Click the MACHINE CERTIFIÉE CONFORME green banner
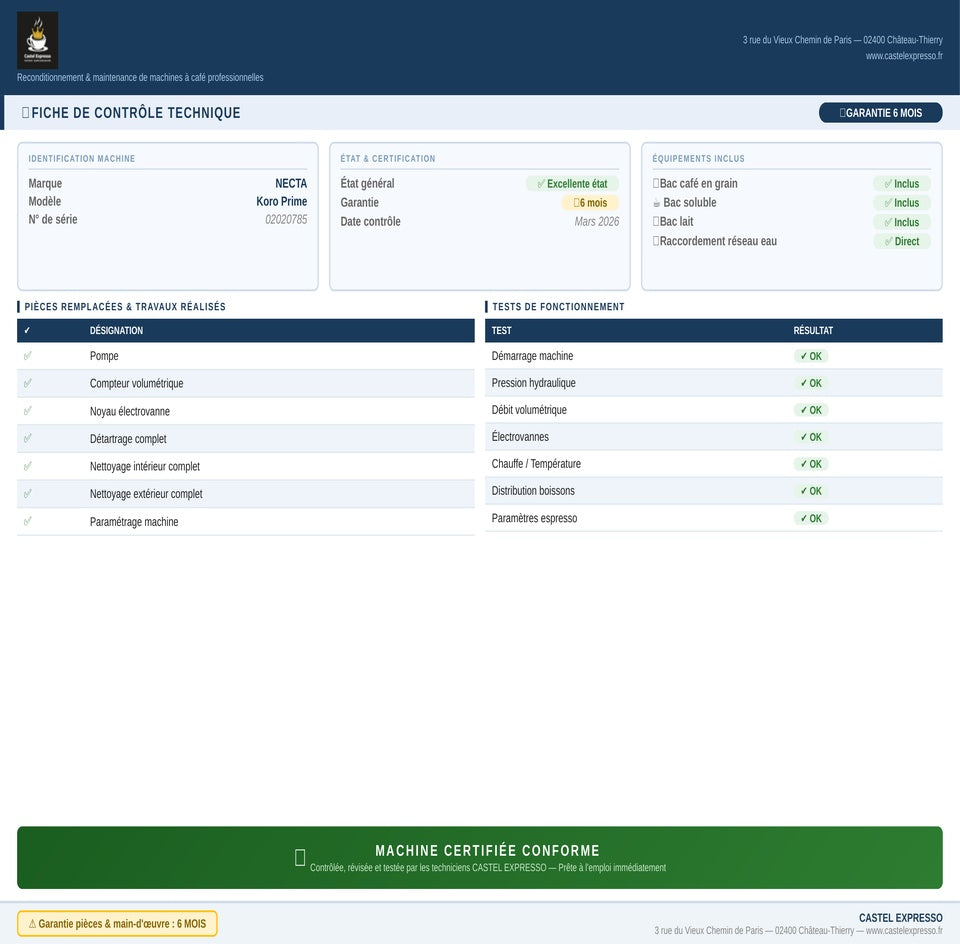The height and width of the screenshot is (944, 960). pyautogui.click(x=480, y=858)
